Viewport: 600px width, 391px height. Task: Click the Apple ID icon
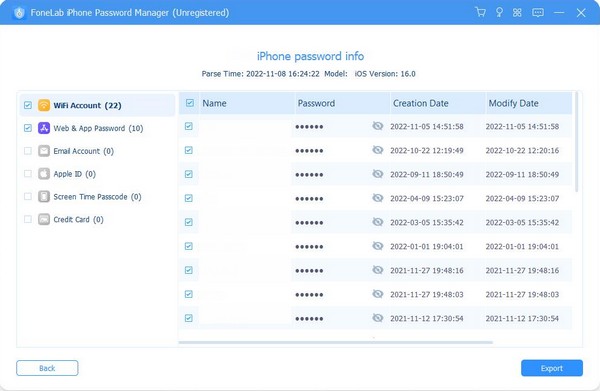pos(44,174)
